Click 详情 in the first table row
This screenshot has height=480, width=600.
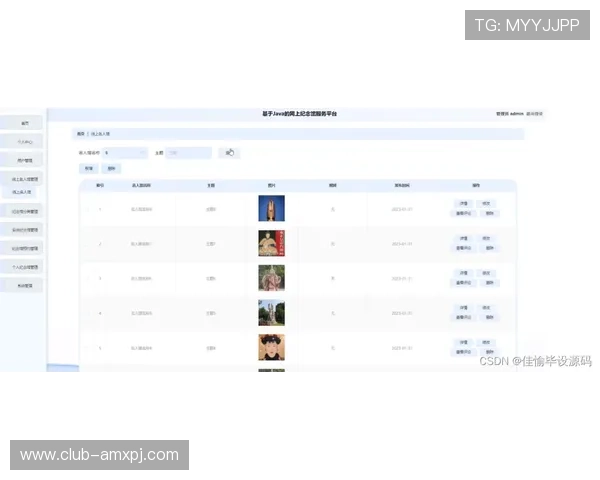(463, 203)
